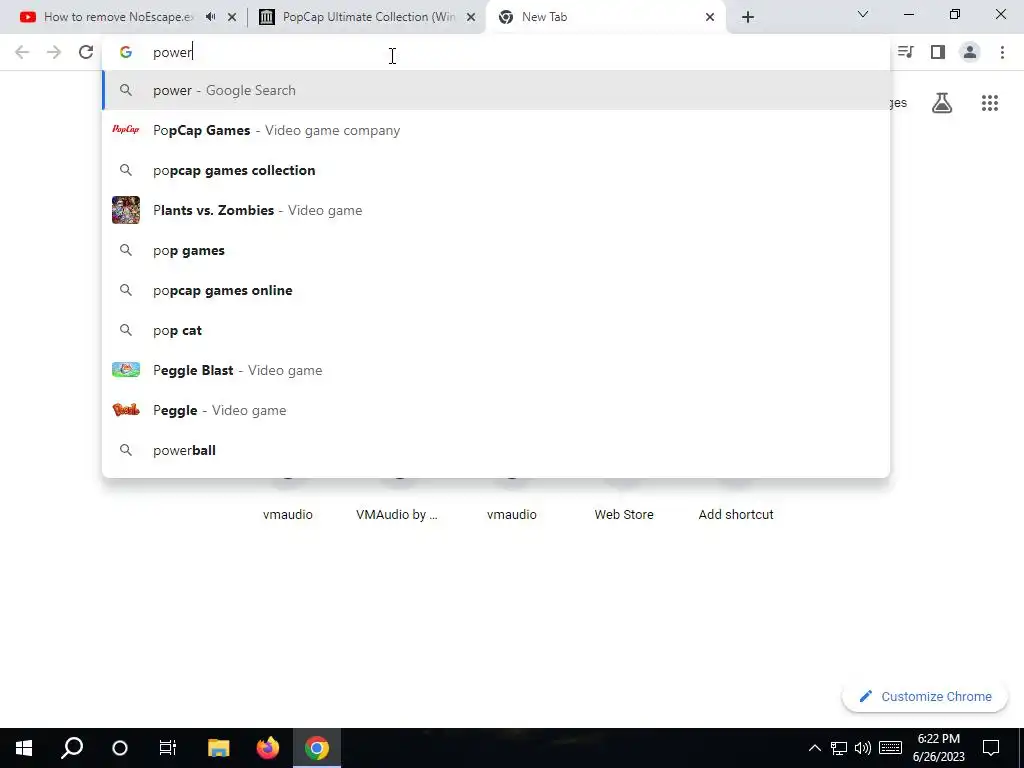Open the 6:22 PM clock and date
This screenshot has height=768, width=1024.
click(938, 748)
